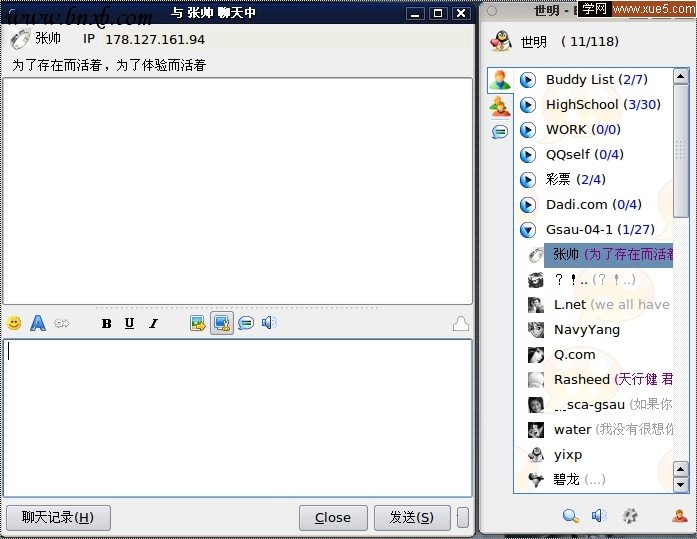Open the smiley emoticon picker
The image size is (697, 539).
(14, 323)
